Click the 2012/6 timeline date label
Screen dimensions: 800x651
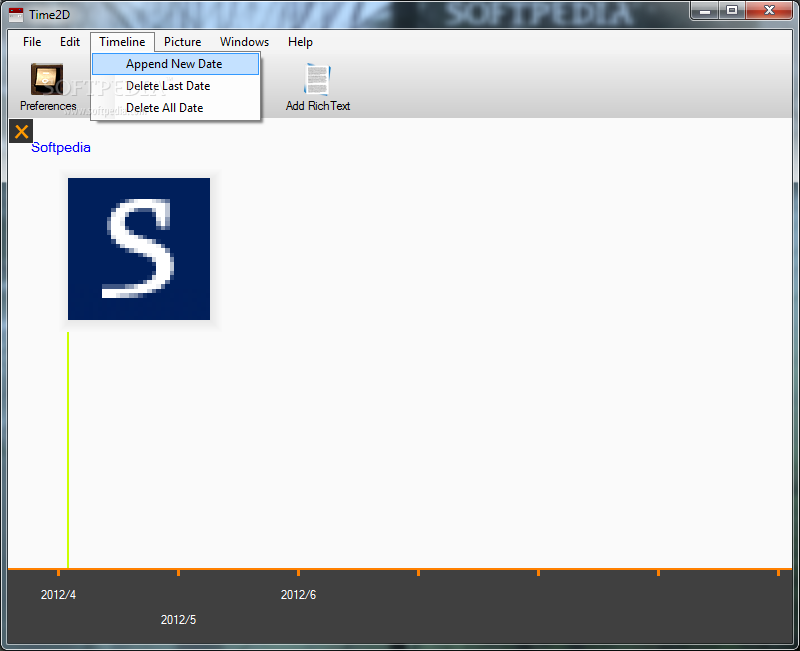coord(298,594)
